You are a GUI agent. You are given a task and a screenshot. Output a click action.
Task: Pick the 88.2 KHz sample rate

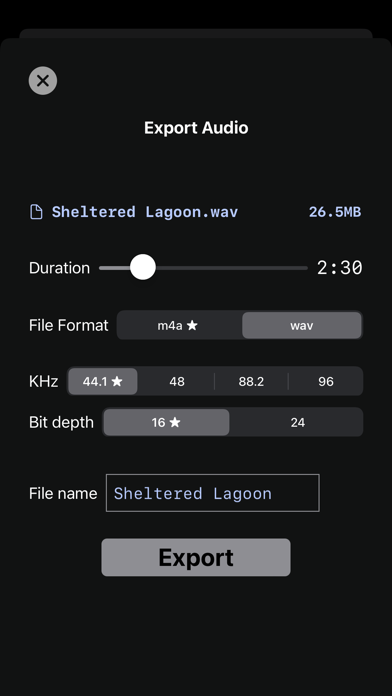pyautogui.click(x=251, y=381)
